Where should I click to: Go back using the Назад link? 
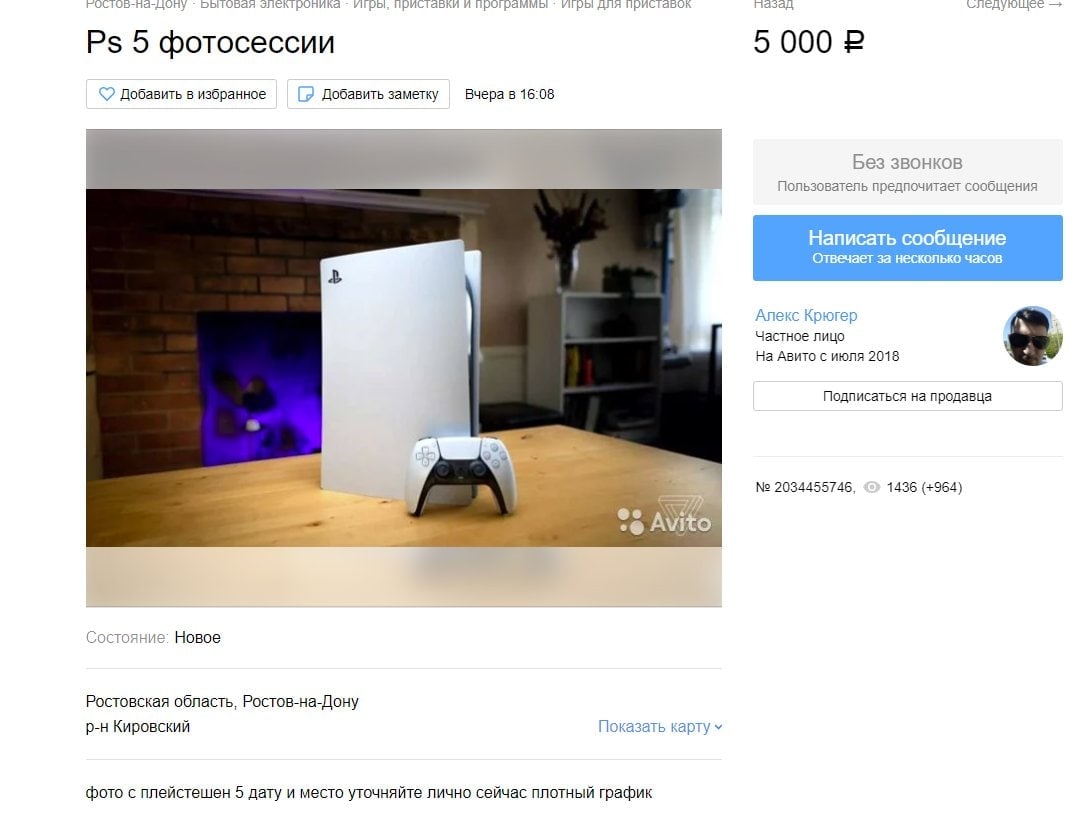coord(774,4)
